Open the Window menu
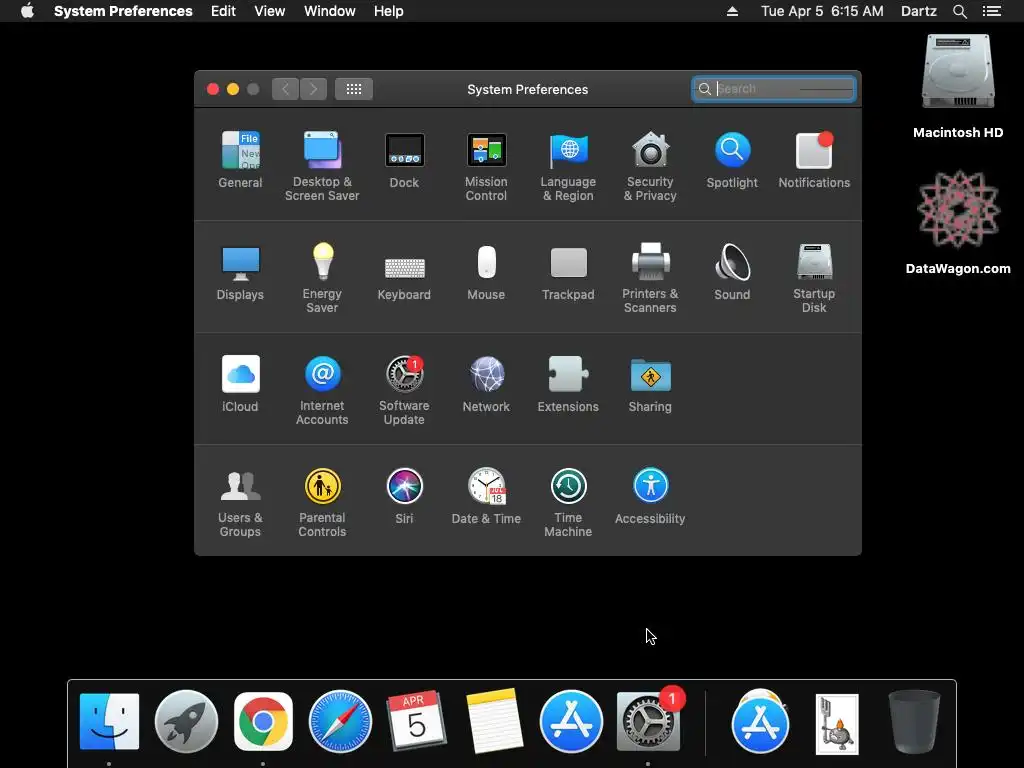This screenshot has height=768, width=1024. tap(330, 11)
